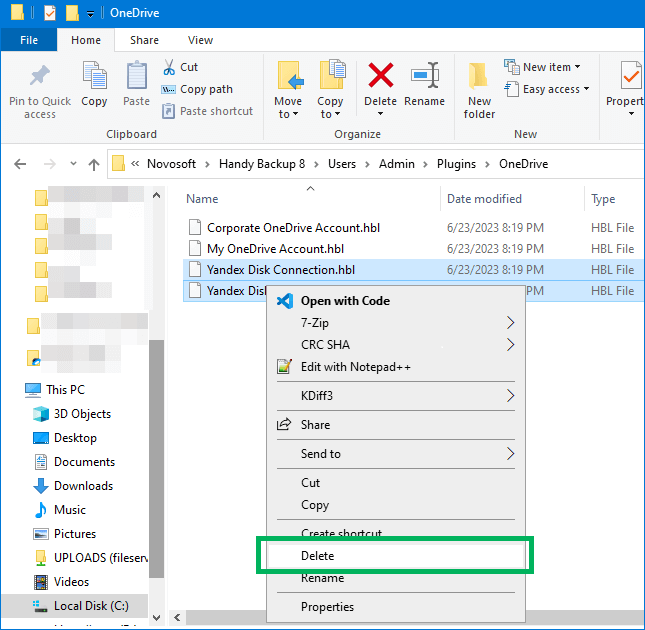Click the Up one level arrow

tap(94, 164)
